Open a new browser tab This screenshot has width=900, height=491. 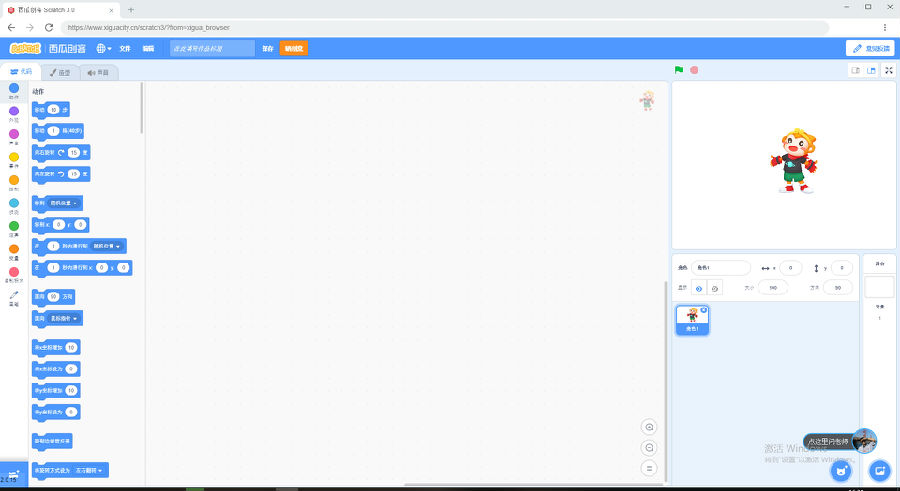130,10
